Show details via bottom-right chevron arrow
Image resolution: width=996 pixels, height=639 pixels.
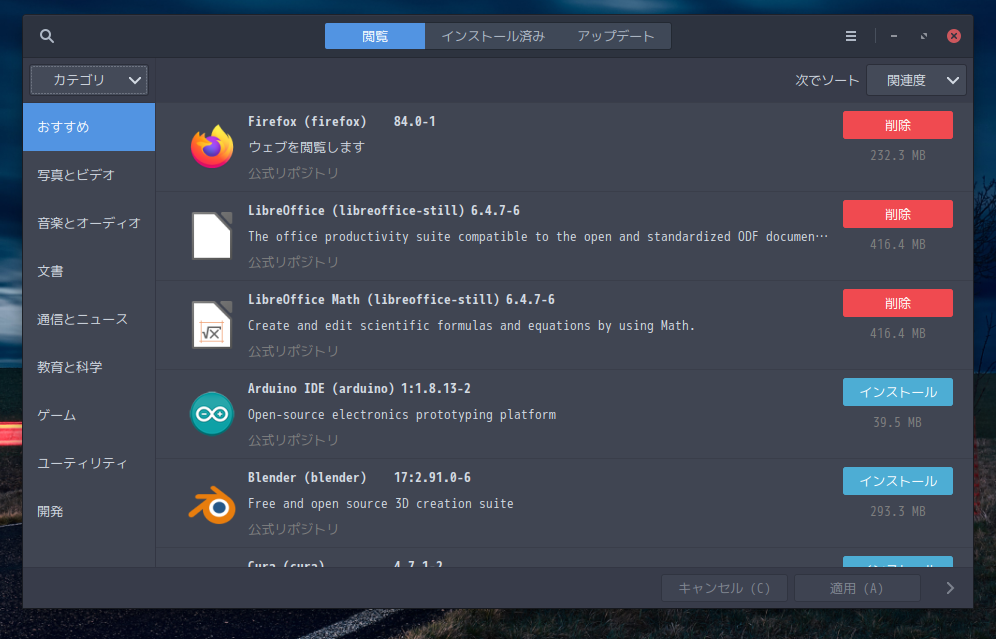click(950, 588)
